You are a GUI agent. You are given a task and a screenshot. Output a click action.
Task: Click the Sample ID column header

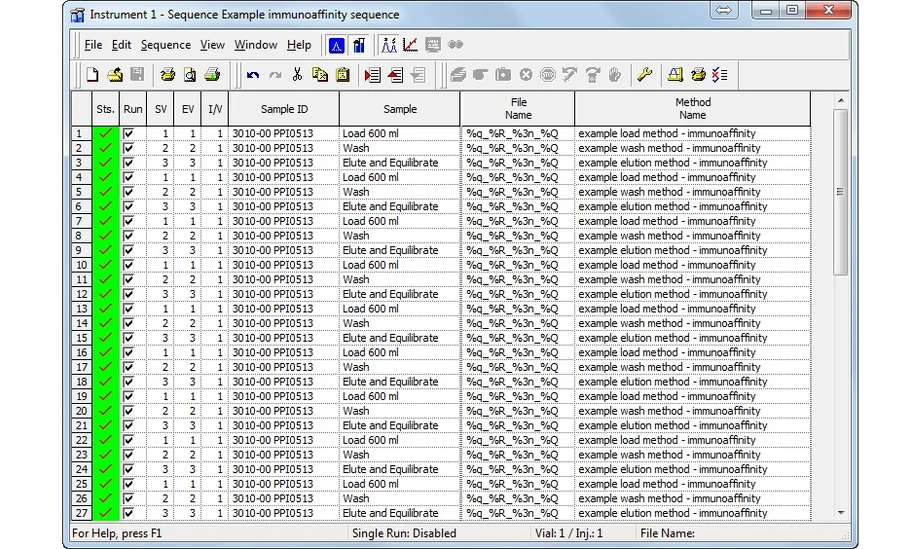pos(284,109)
